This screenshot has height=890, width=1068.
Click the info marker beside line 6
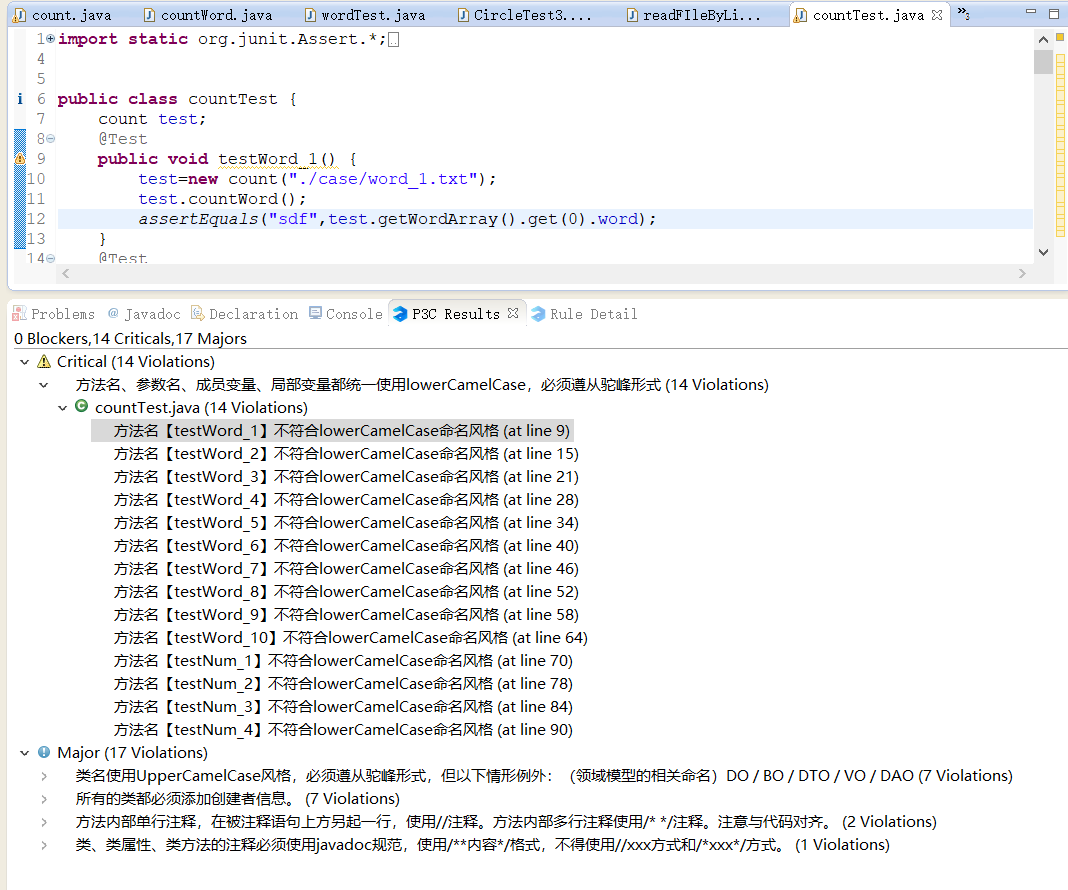(19, 99)
